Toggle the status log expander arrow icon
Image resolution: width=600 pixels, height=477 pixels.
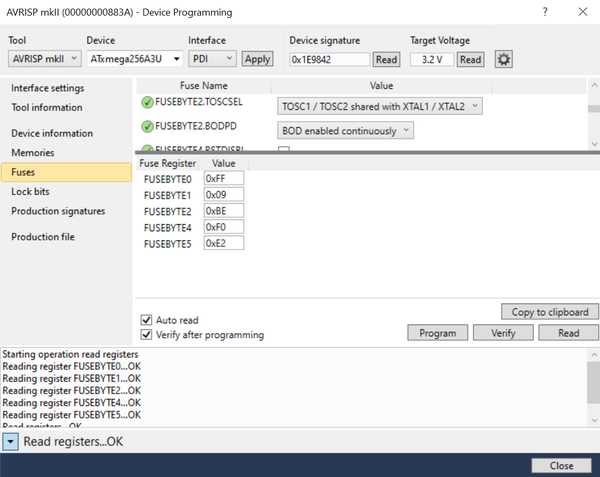(x=10, y=442)
